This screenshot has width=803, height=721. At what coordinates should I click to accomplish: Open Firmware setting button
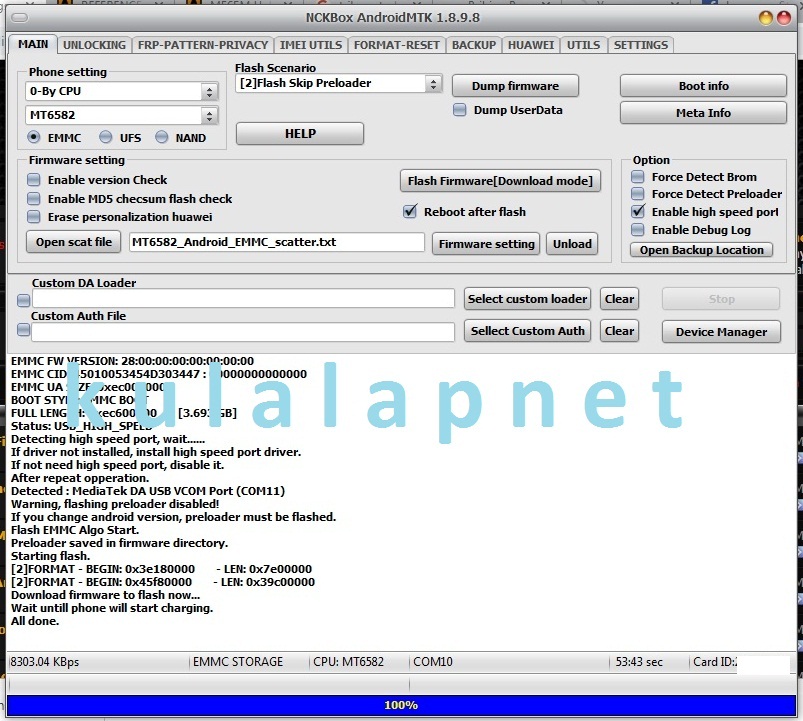coord(487,244)
